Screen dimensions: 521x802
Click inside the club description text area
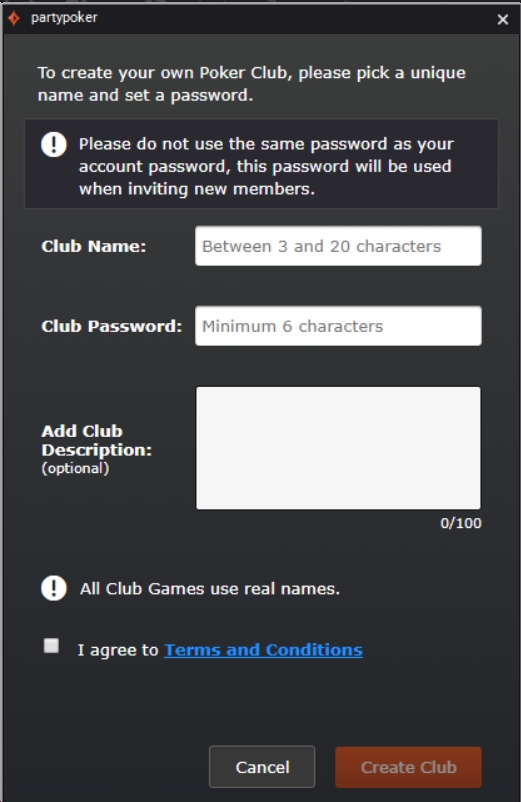pyautogui.click(x=338, y=448)
